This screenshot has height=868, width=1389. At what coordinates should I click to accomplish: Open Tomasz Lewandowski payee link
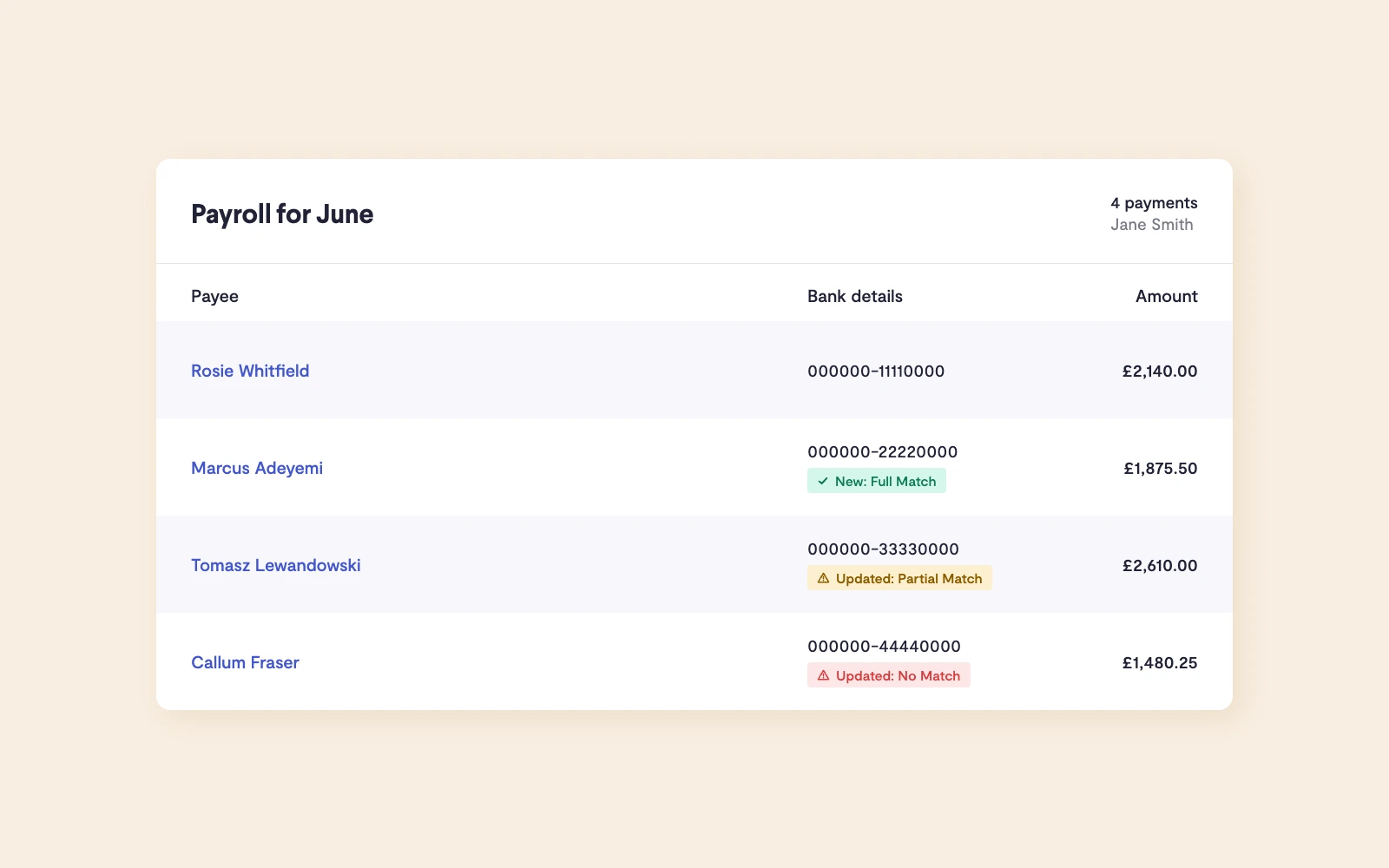click(x=276, y=565)
